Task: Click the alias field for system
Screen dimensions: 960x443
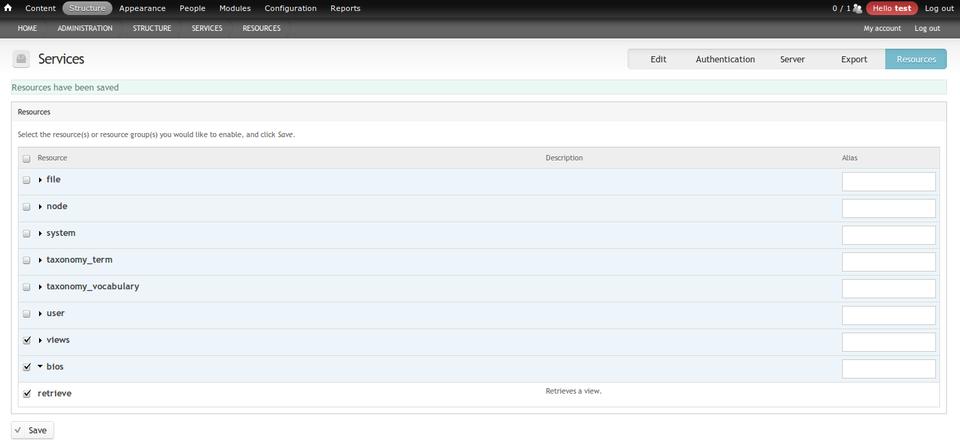Action: click(x=888, y=235)
